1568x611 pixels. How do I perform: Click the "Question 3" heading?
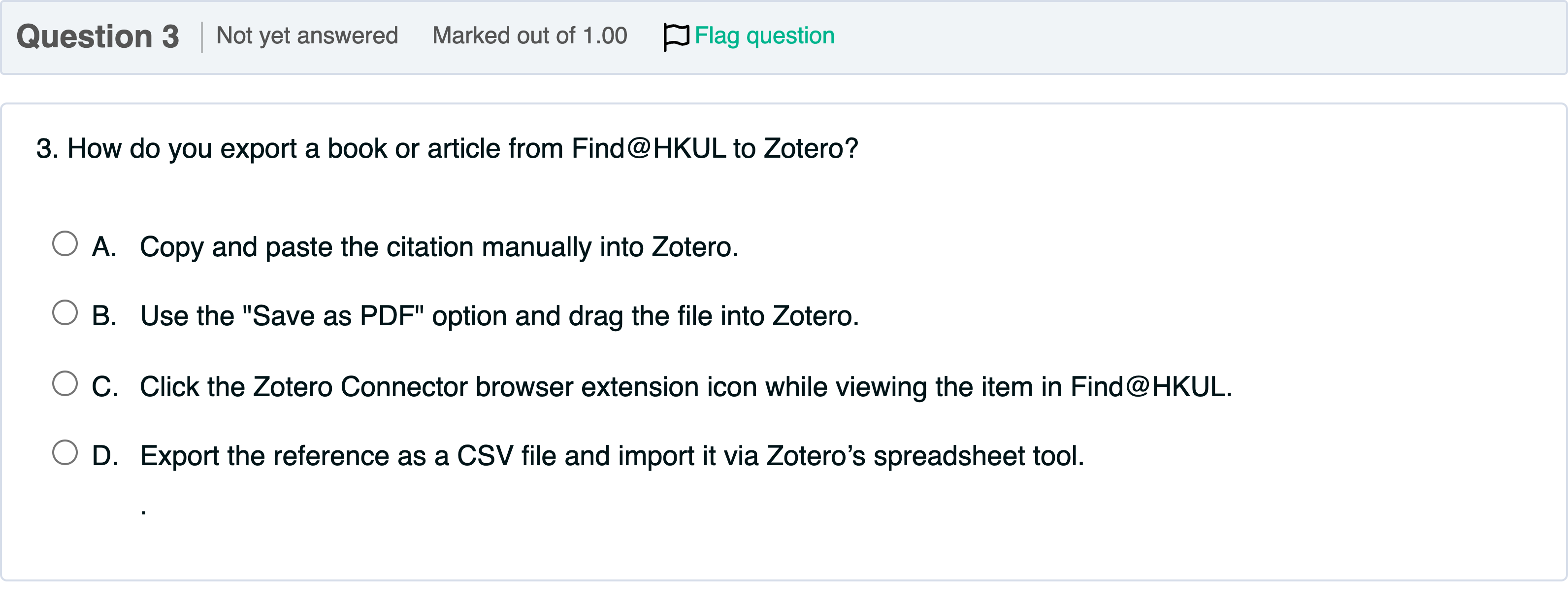[98, 36]
